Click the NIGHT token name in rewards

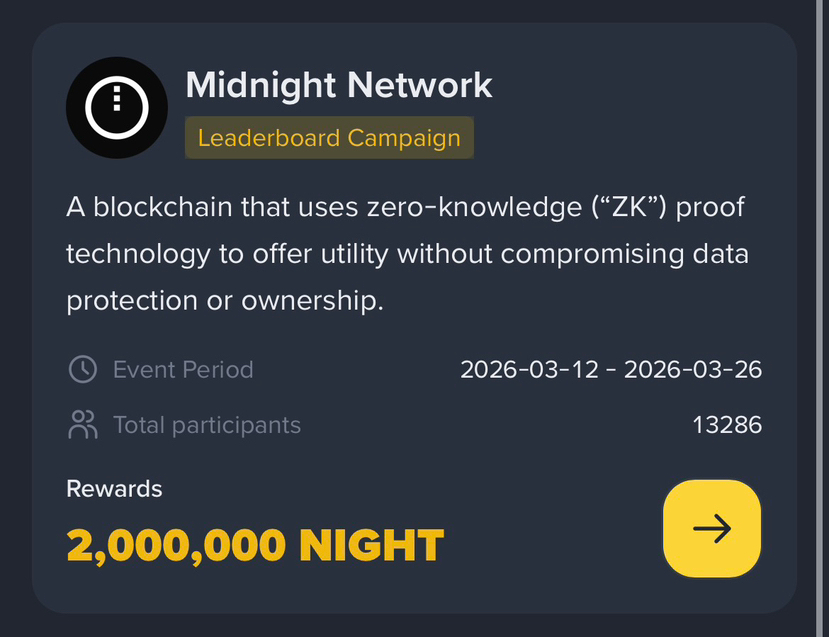371,546
